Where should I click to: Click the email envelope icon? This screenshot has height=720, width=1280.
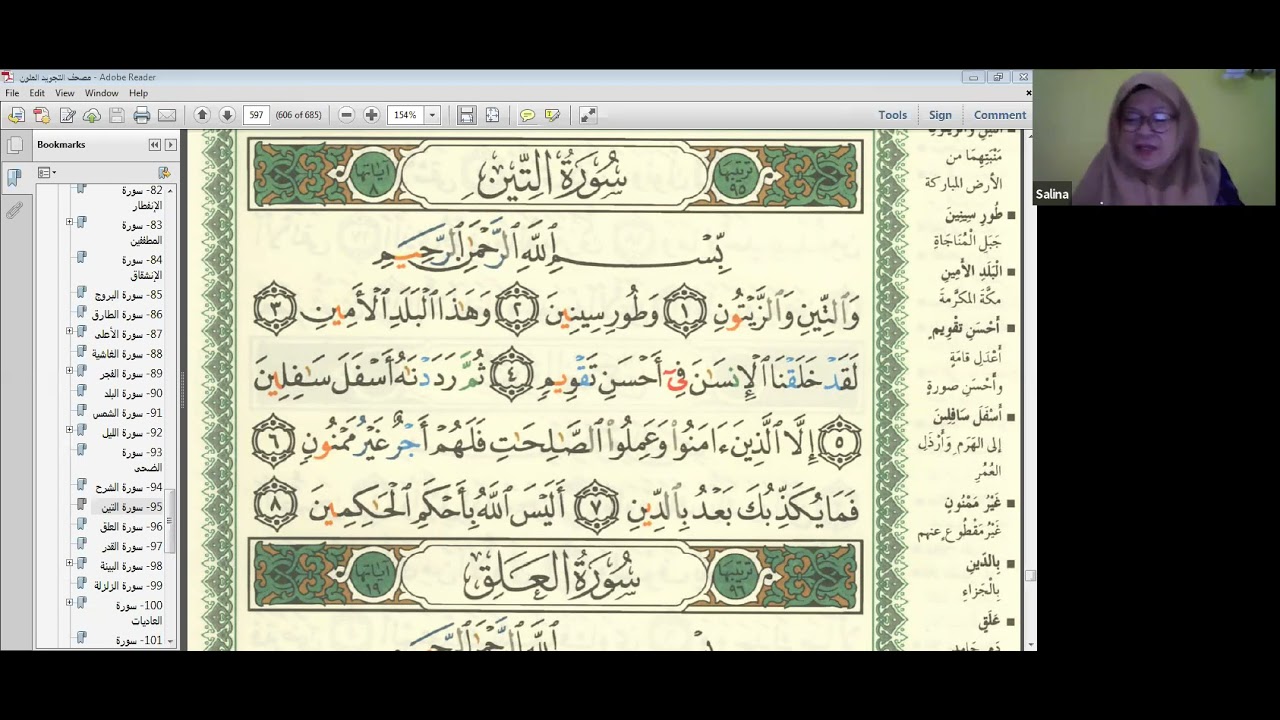tap(167, 116)
